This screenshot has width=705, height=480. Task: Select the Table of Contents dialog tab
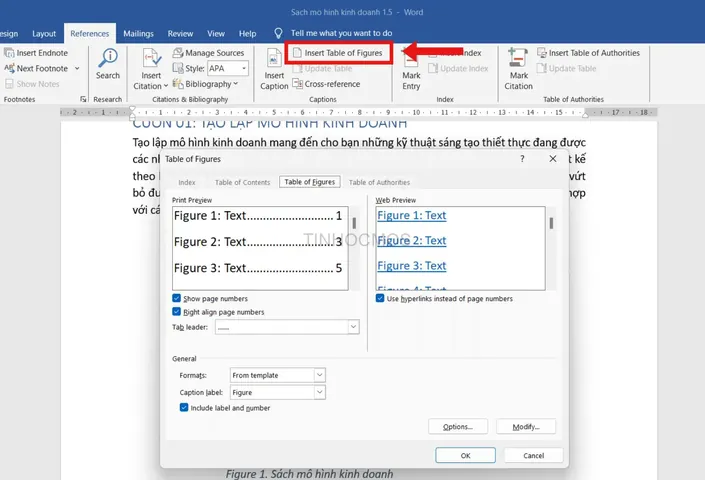coord(242,182)
